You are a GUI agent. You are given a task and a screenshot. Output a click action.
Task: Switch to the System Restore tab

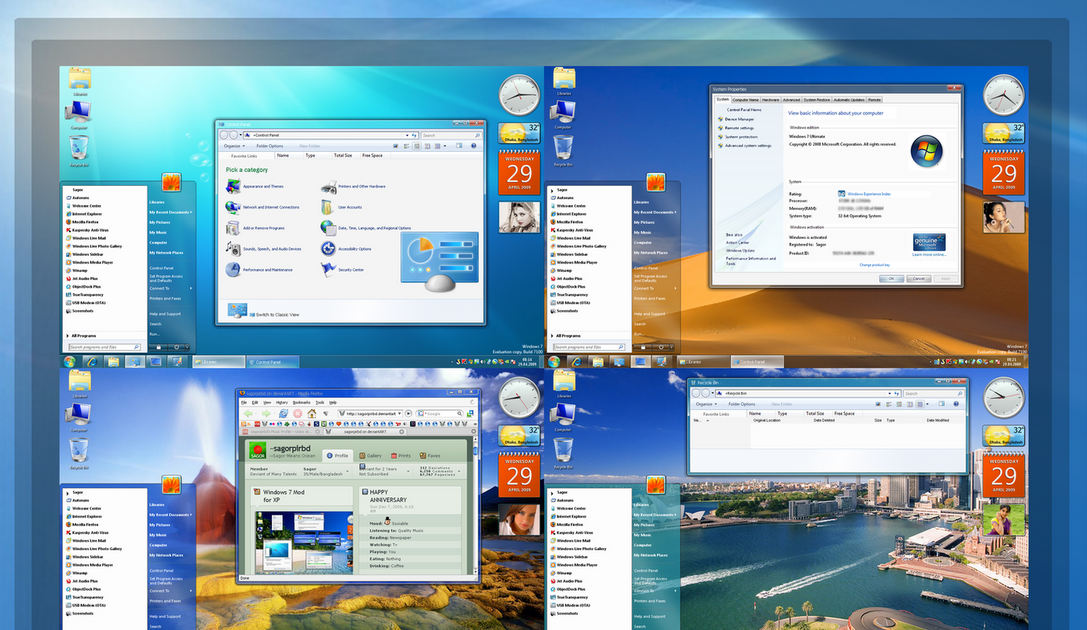click(x=817, y=100)
